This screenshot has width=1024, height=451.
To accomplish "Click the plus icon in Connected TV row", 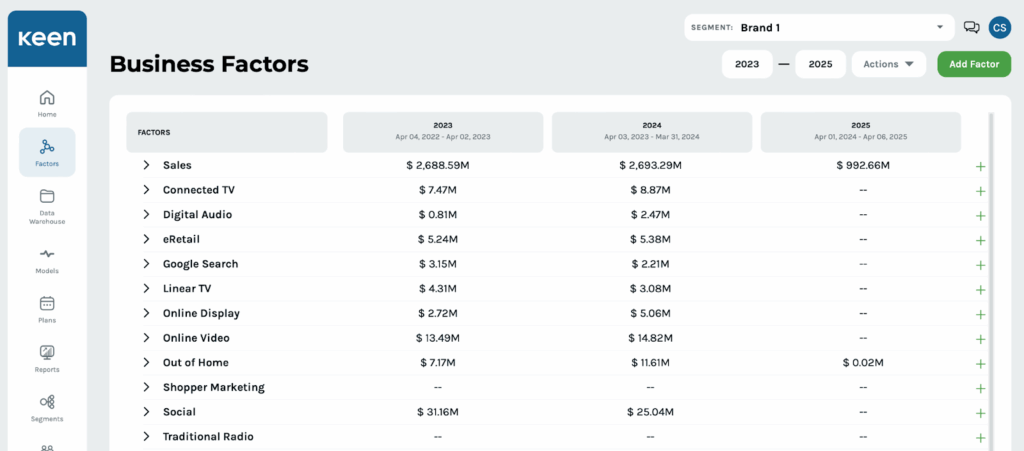I will (980, 191).
